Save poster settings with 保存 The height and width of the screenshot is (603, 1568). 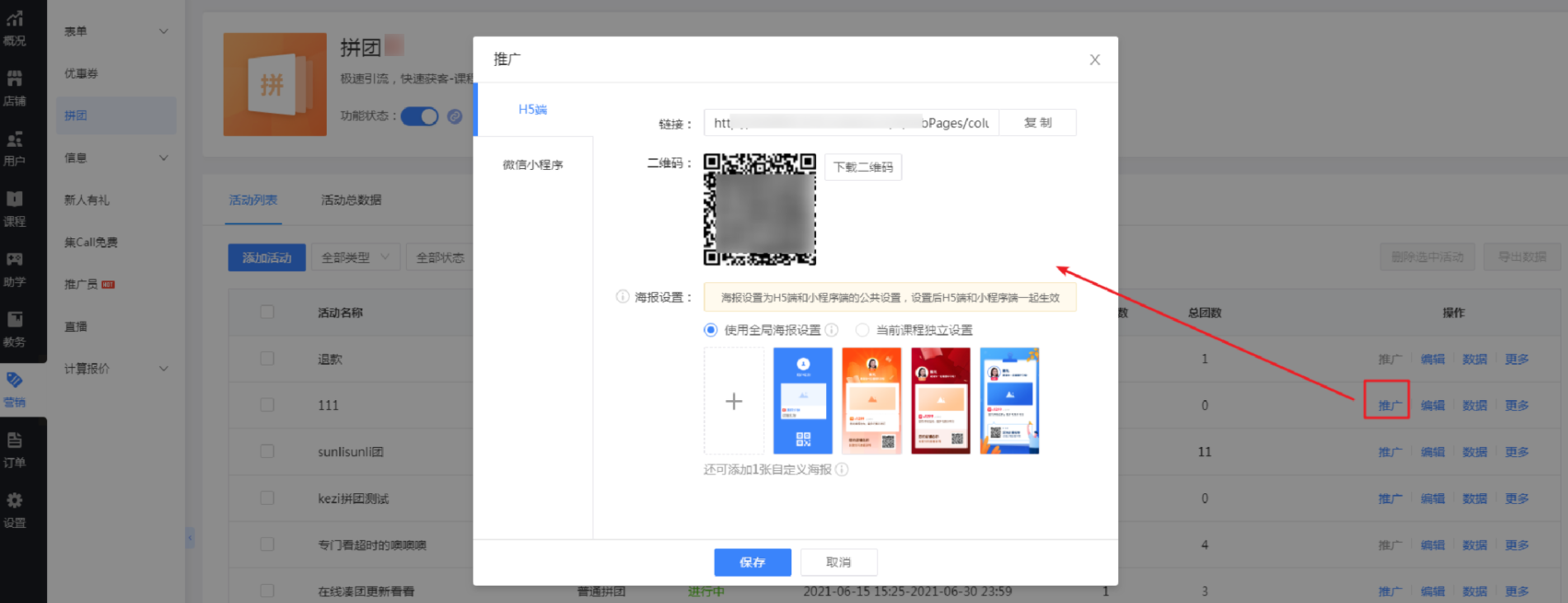(753, 562)
